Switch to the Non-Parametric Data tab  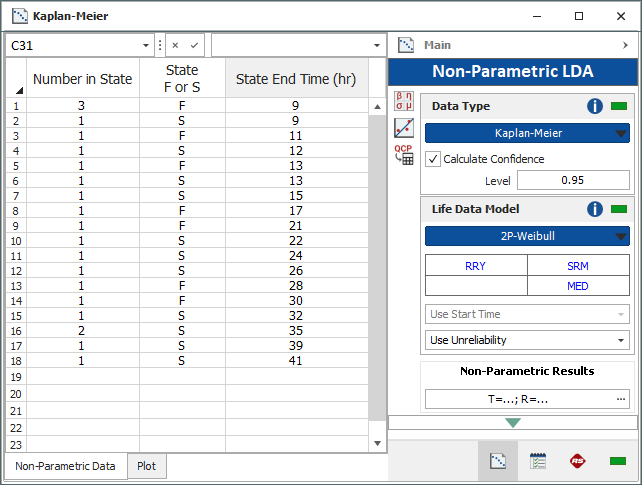pyautogui.click(x=66, y=466)
